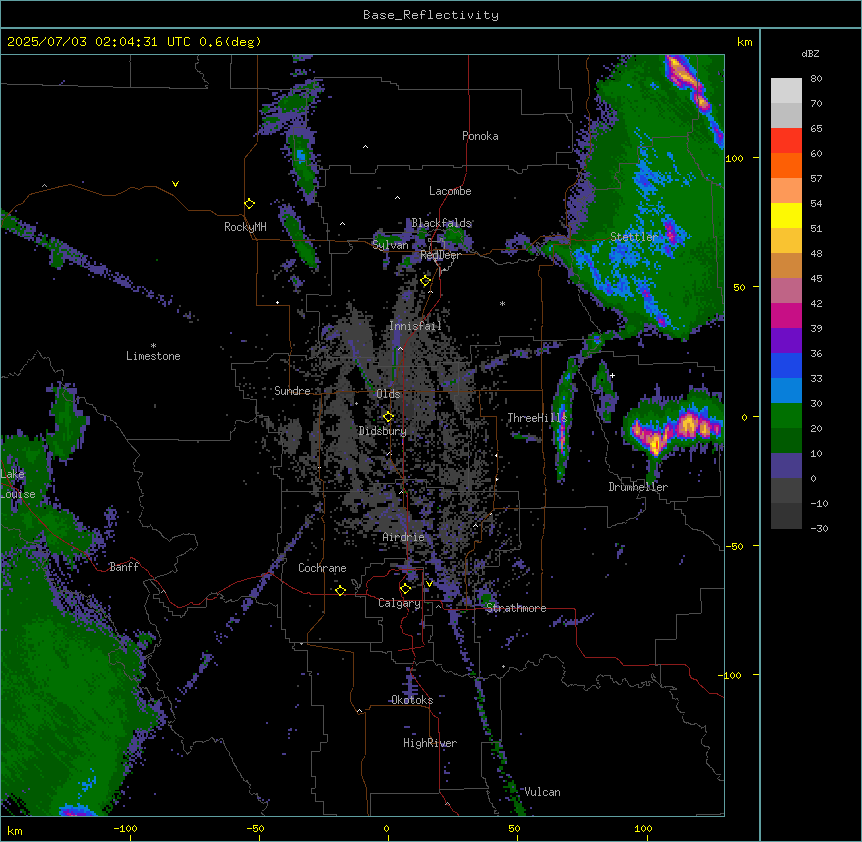Click the asterisk marker above Limestone
862x842 pixels.
(x=153, y=346)
